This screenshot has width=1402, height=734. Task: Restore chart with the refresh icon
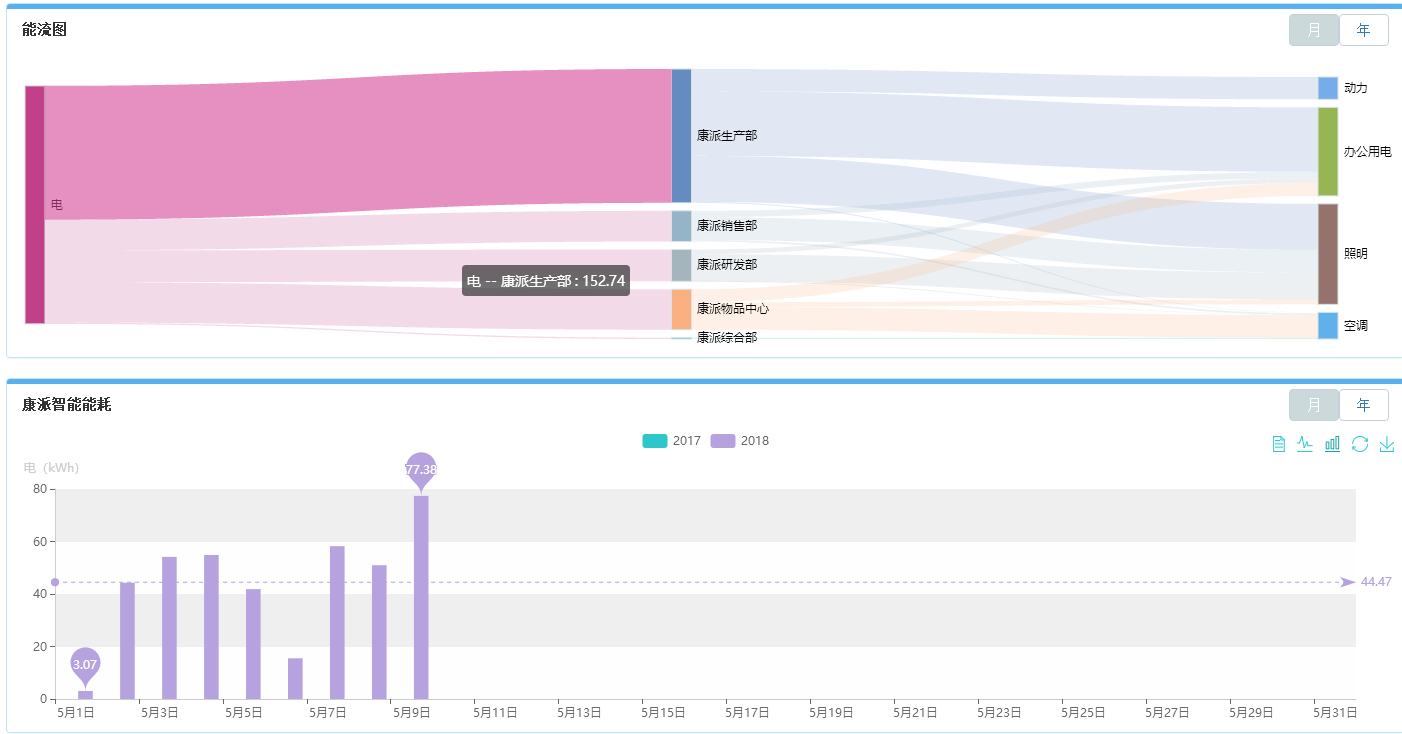coord(1359,444)
